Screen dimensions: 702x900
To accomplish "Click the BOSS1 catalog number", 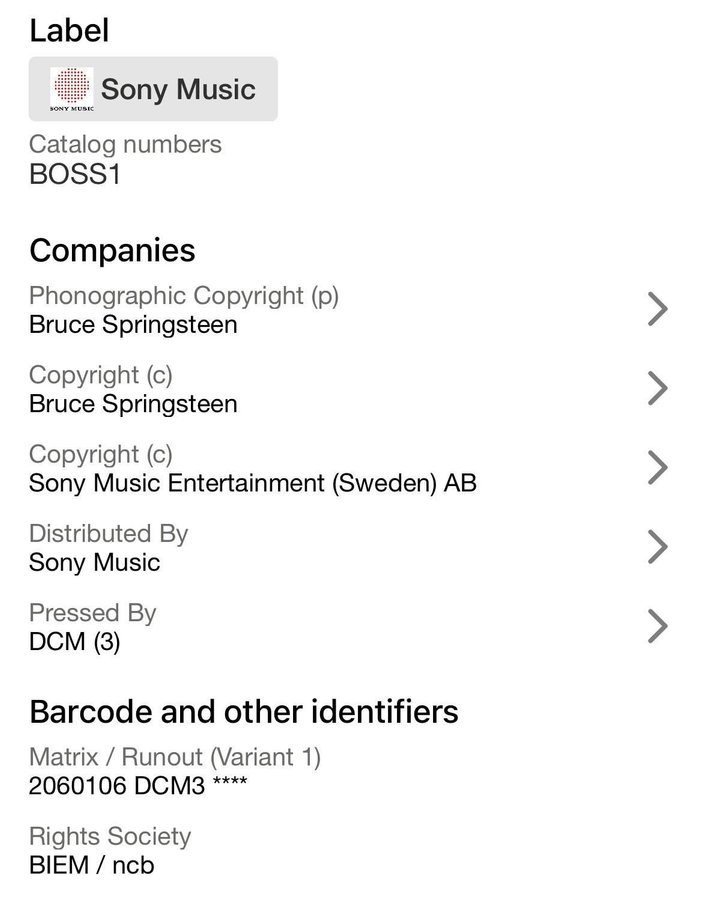I will point(75,174).
